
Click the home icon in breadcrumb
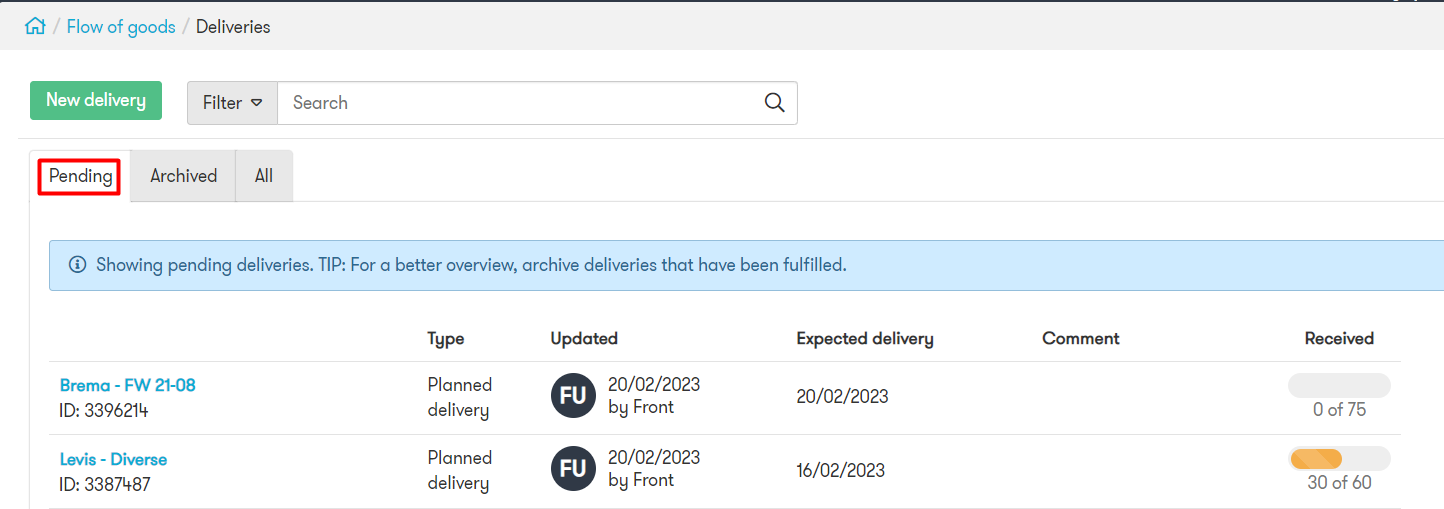coord(35,27)
